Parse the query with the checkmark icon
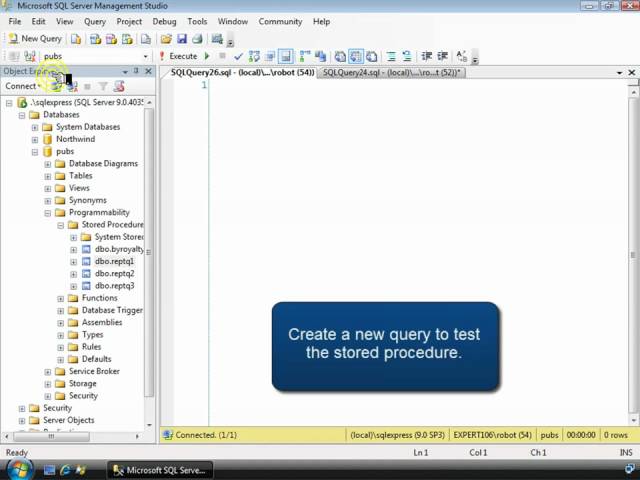640x480 pixels. [x=239, y=56]
